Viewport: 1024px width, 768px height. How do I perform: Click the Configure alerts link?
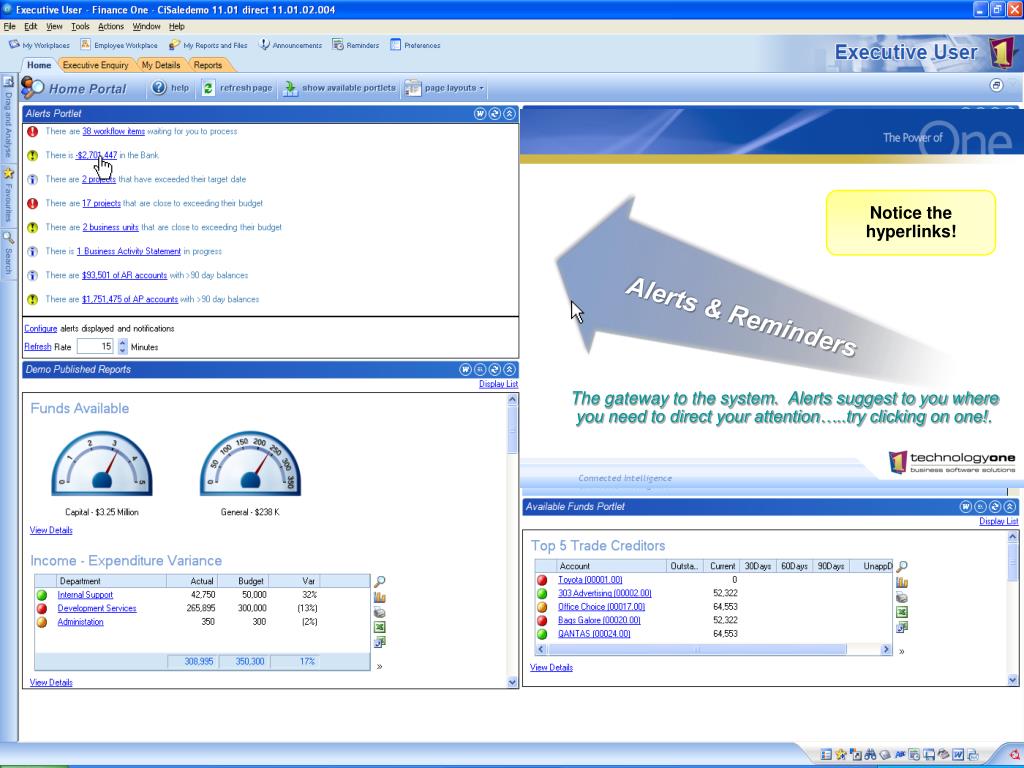point(40,328)
